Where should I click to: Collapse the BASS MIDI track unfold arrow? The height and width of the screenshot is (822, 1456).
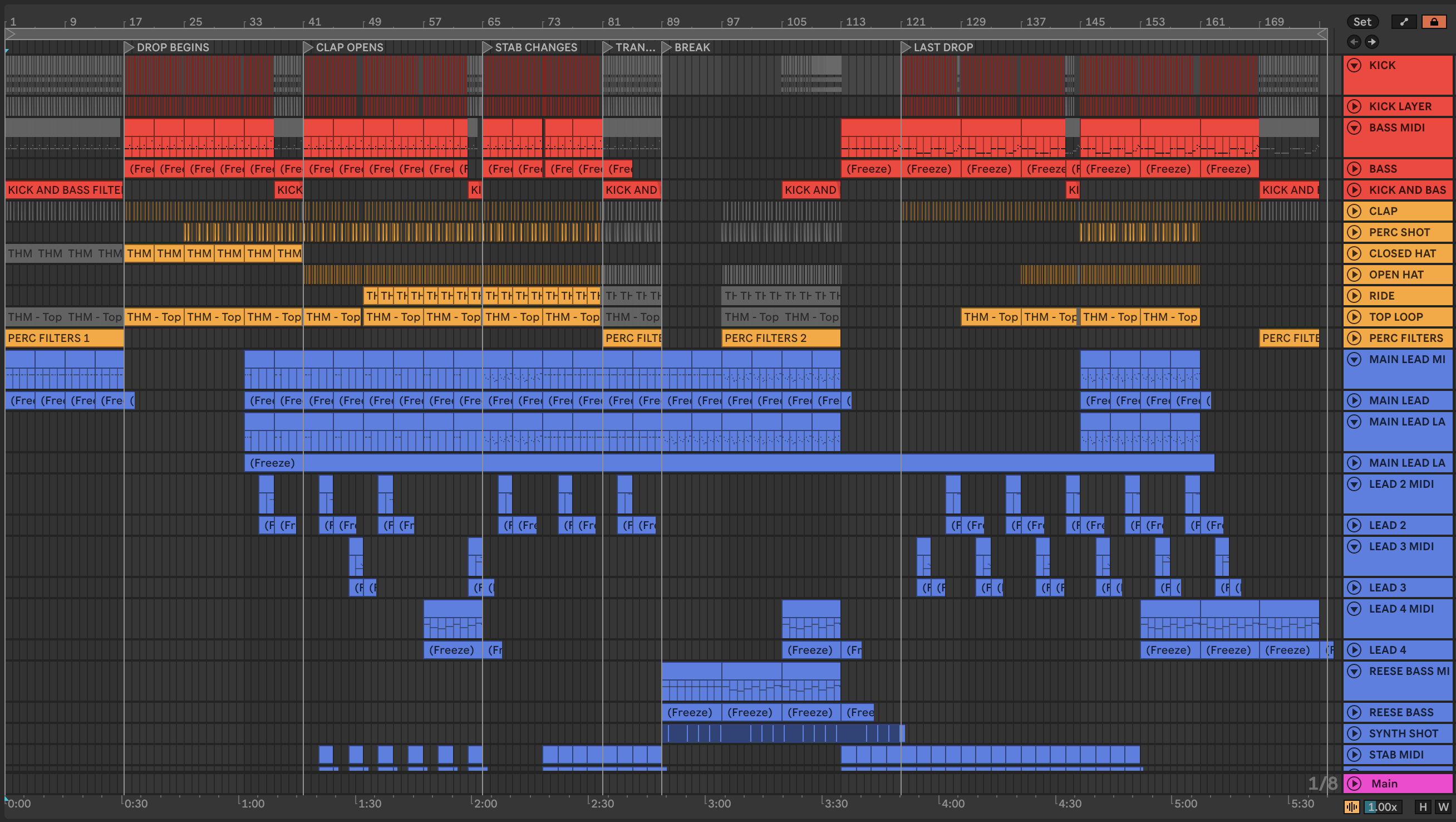tap(1354, 128)
